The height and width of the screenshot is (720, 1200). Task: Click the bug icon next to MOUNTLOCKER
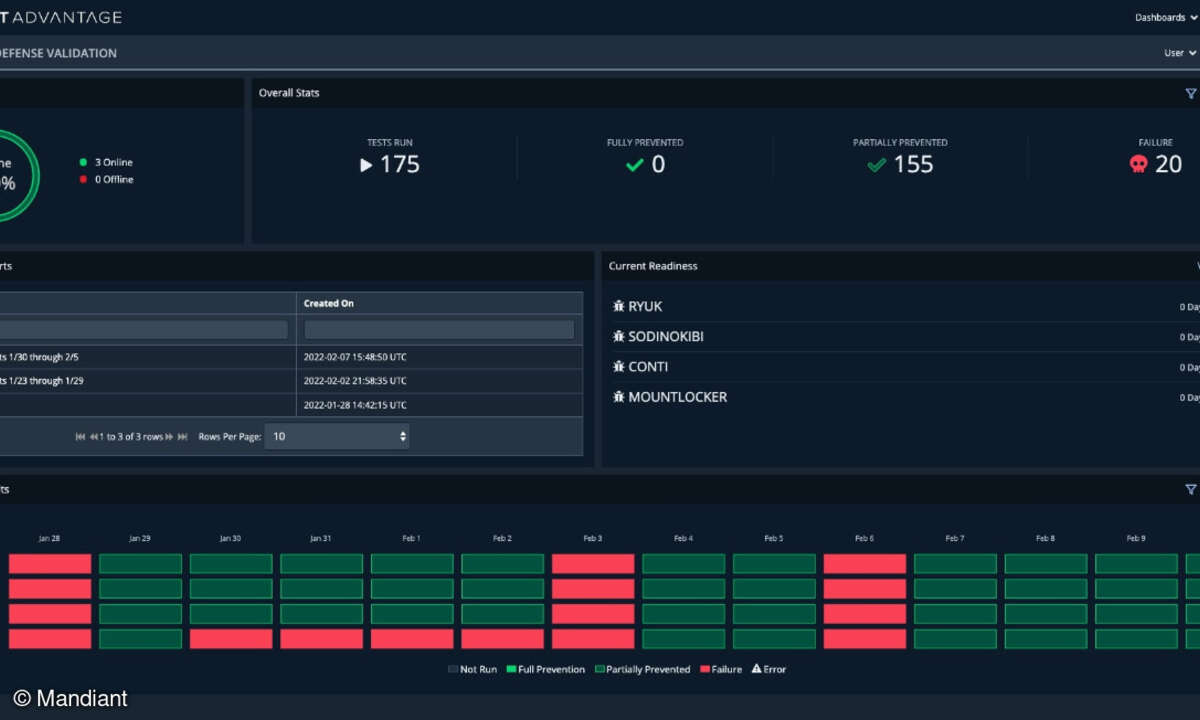618,397
